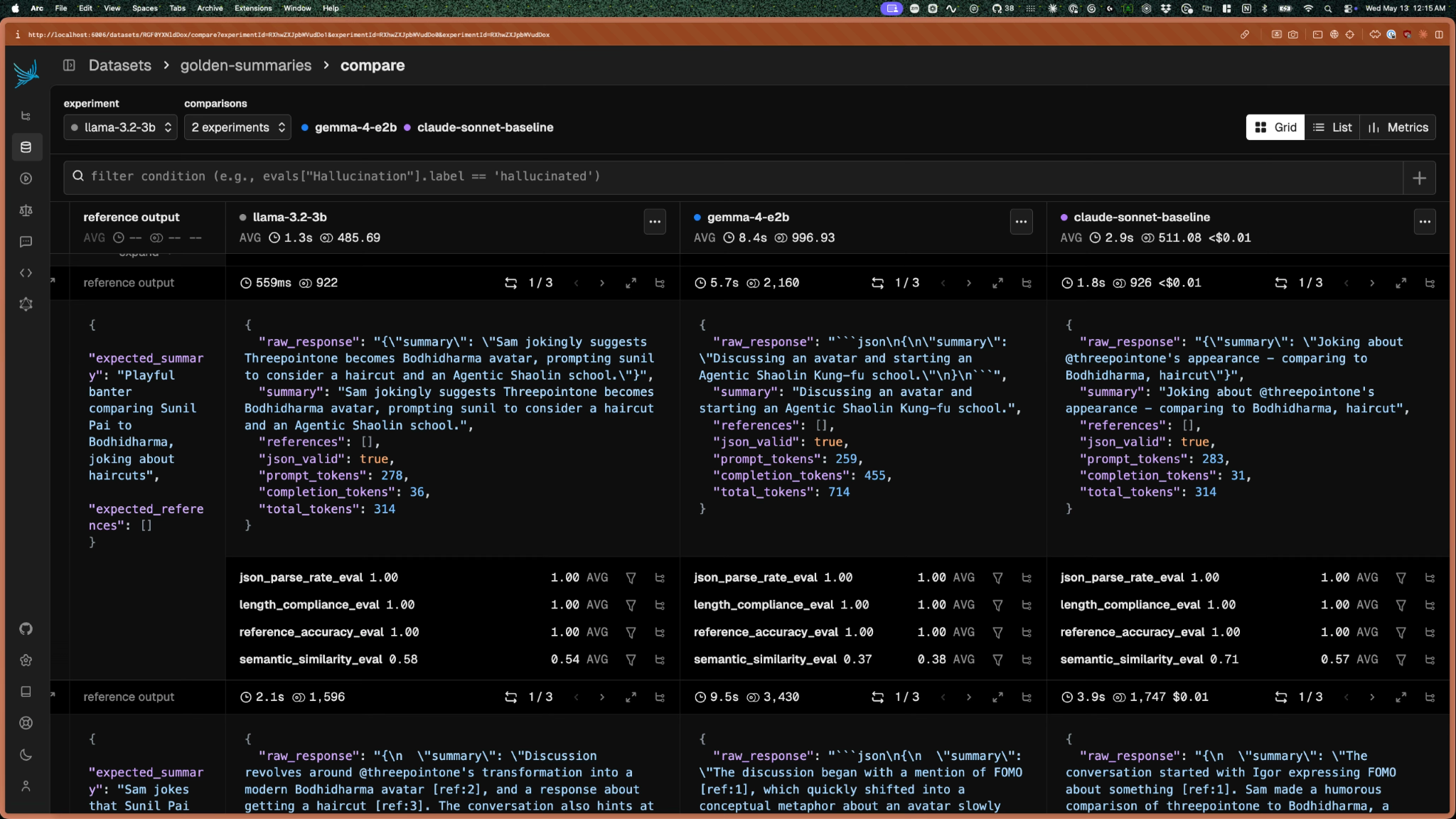
Task: Open the user profile icon in sidebar
Action: coord(26,786)
